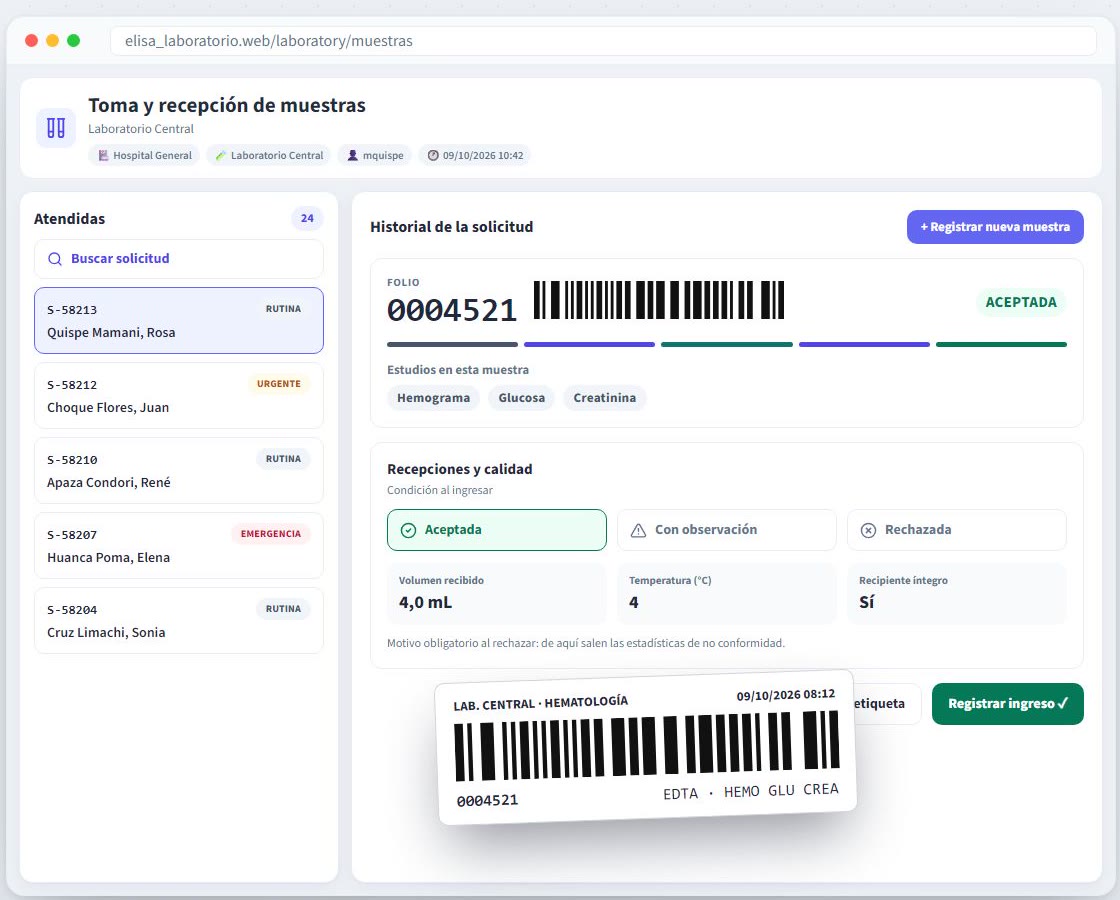This screenshot has height=900, width=1120.
Task: Click the search magnifier icon
Action: pos(54,259)
